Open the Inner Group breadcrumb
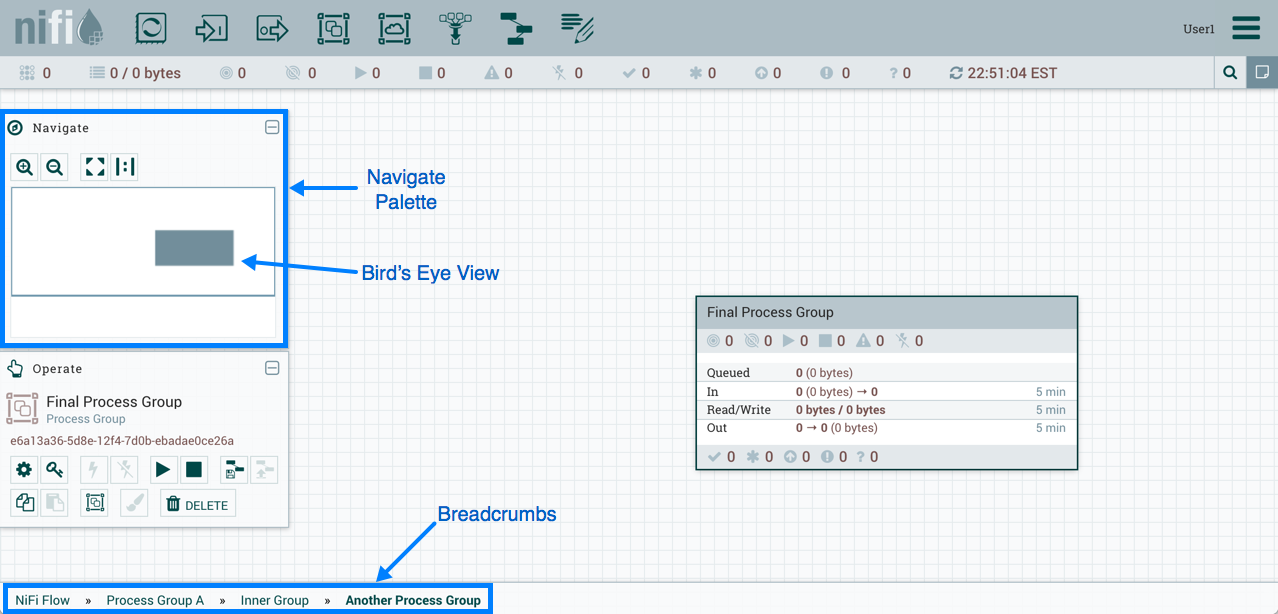 point(275,600)
